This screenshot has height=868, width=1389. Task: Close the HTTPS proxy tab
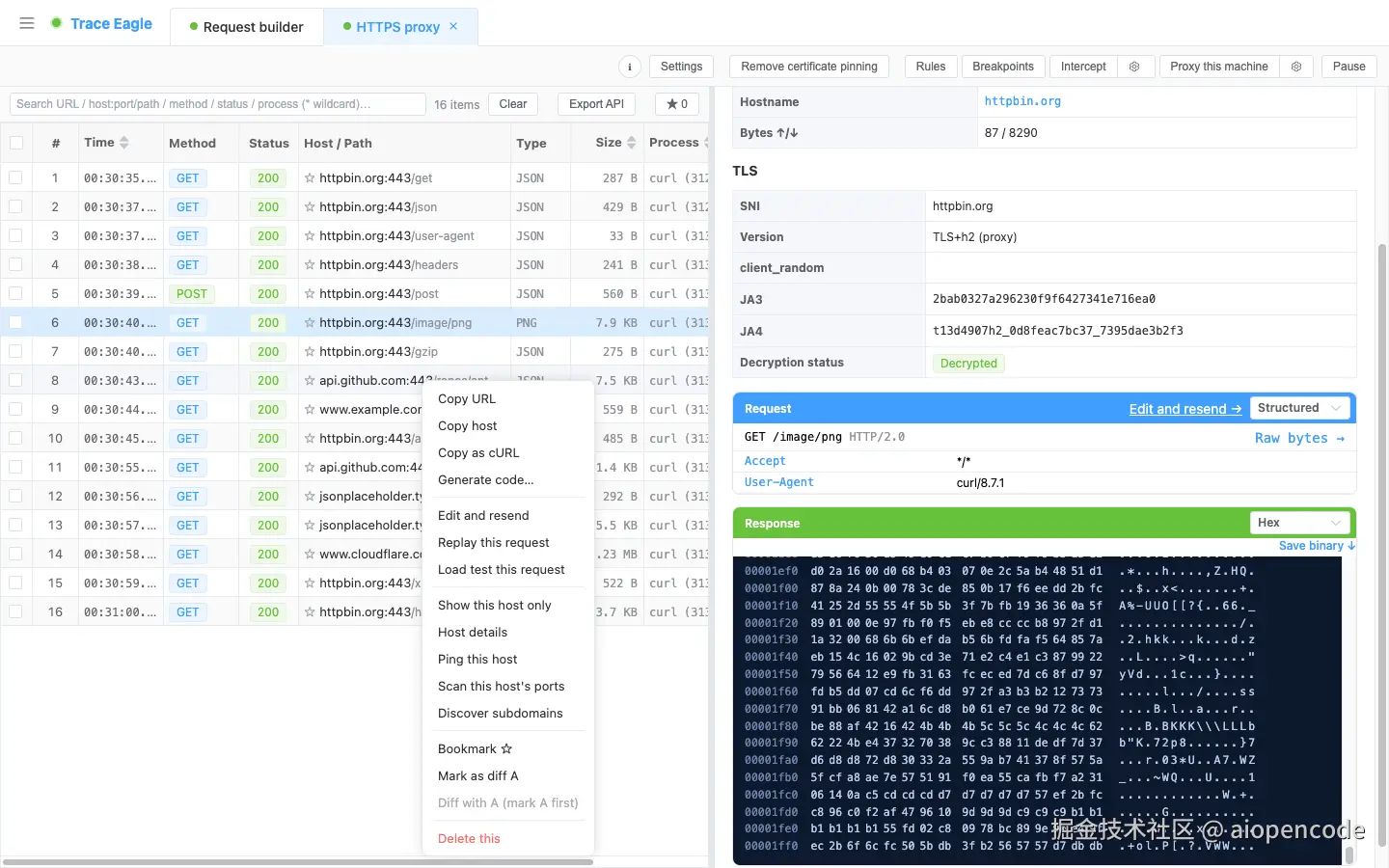[453, 26]
